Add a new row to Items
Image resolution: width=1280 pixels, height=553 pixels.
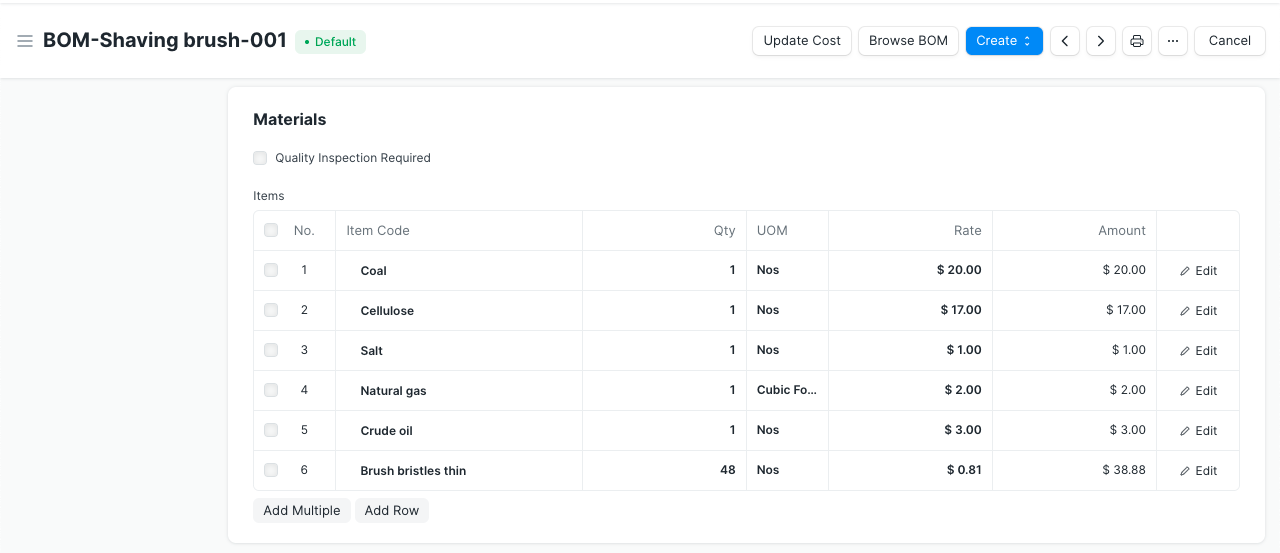[x=391, y=511]
